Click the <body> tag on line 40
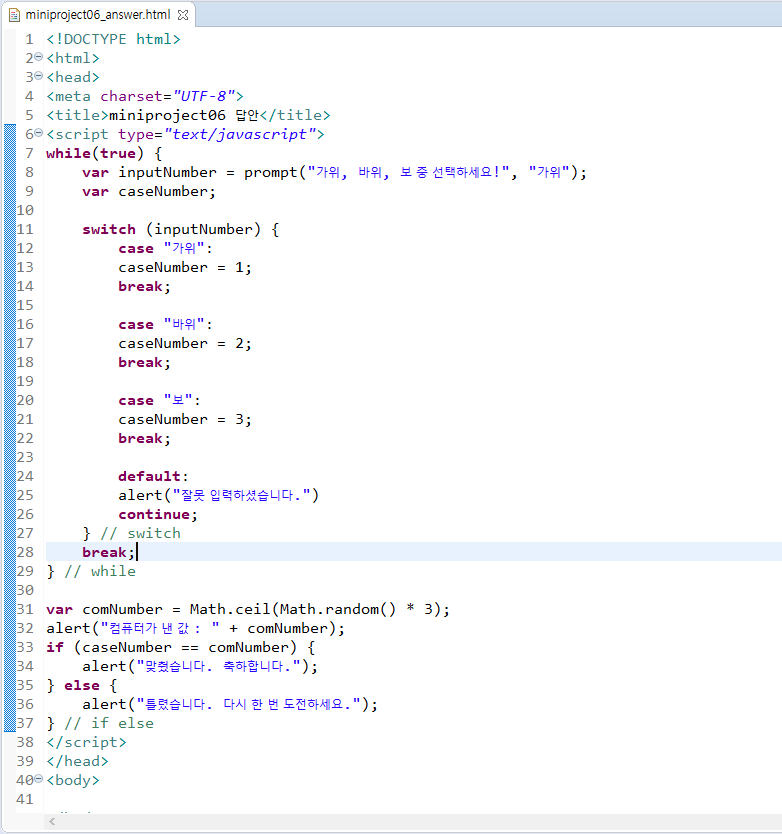This screenshot has height=834, width=782. click(73, 780)
